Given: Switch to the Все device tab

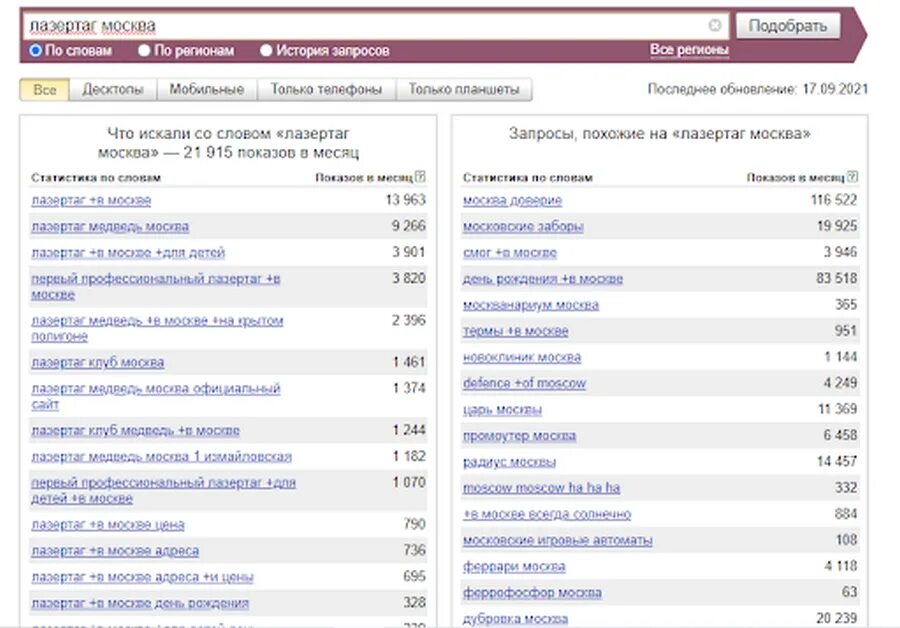Looking at the screenshot, I should (x=45, y=90).
